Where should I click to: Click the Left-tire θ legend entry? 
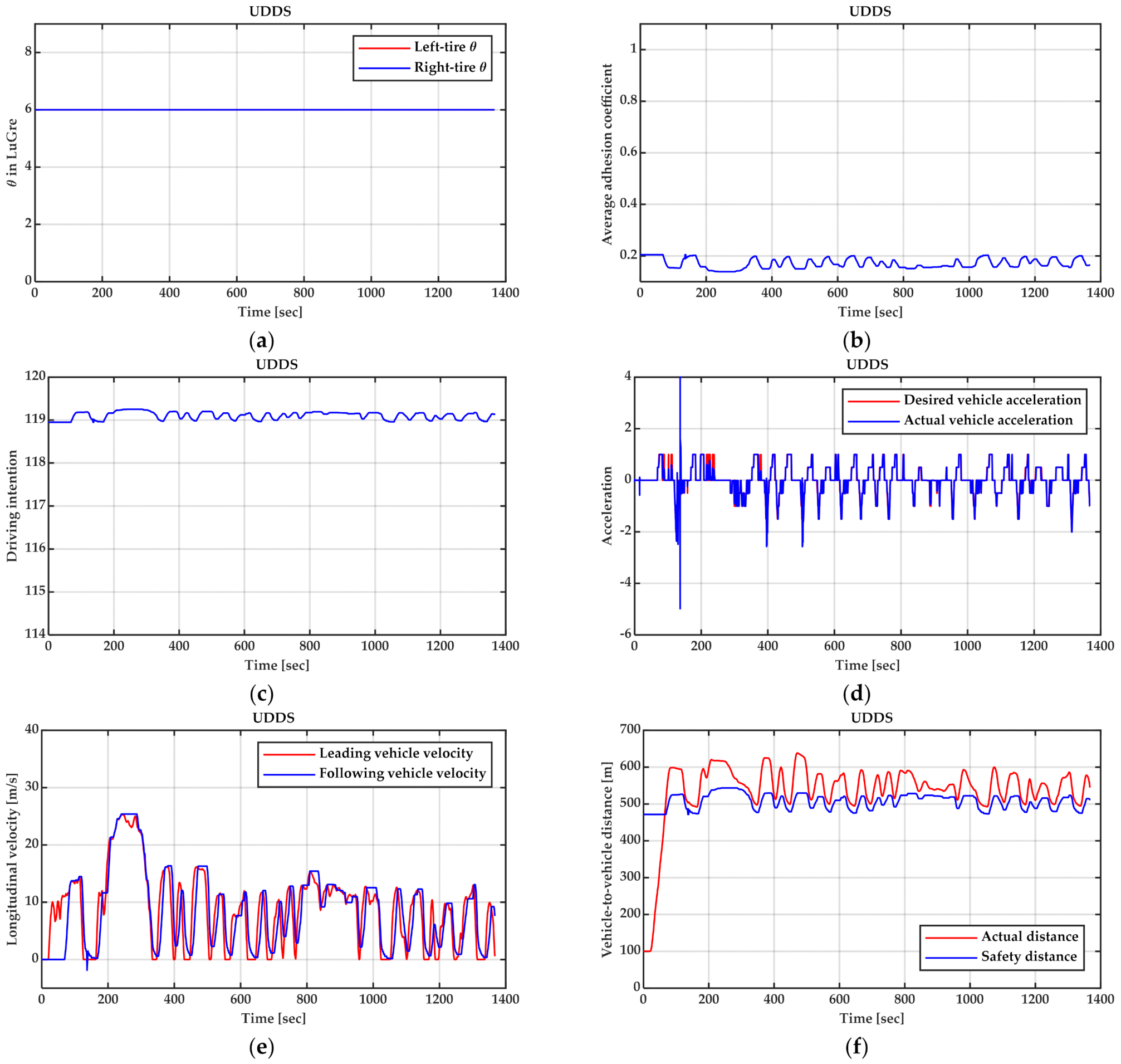click(x=444, y=47)
